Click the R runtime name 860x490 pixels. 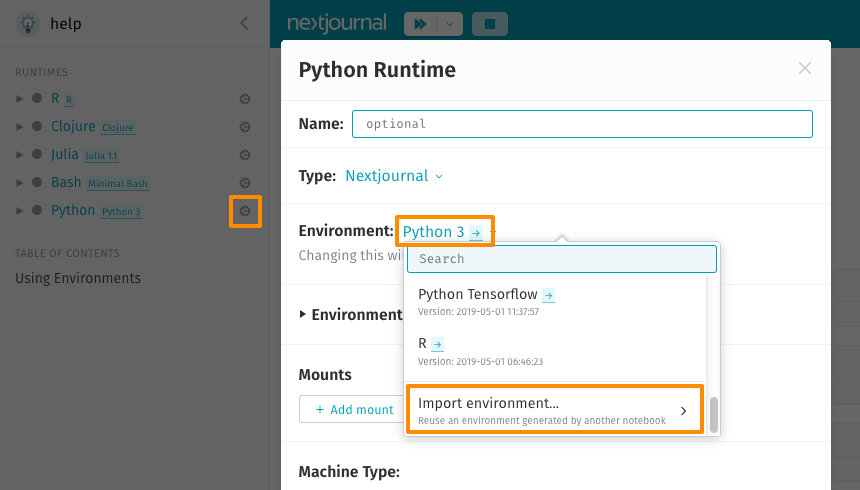click(55, 98)
